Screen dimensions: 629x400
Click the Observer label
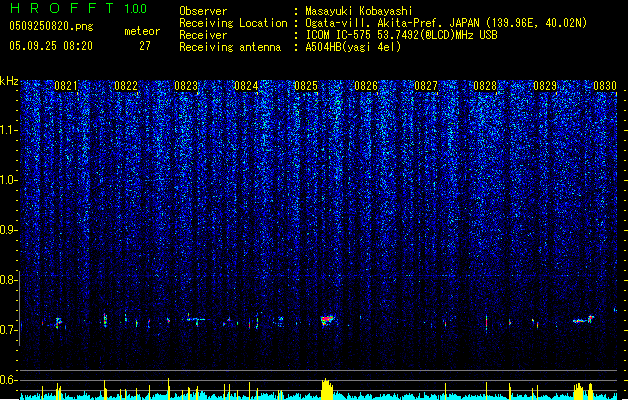coord(203,11)
